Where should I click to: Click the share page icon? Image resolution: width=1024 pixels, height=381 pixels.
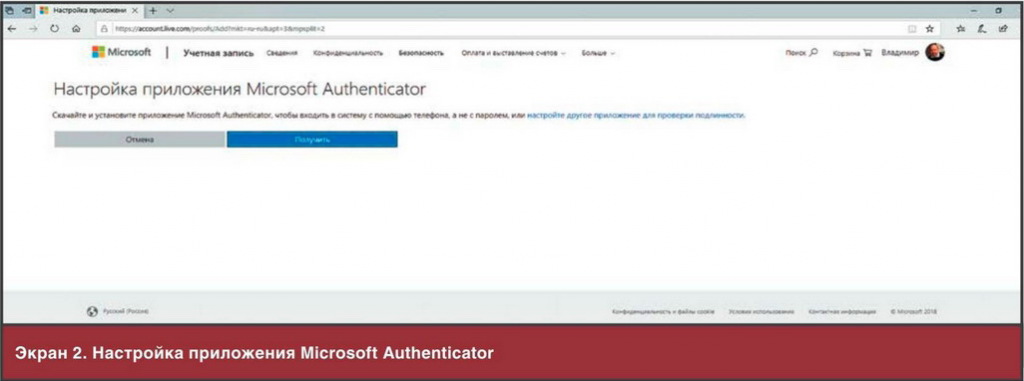click(x=1002, y=29)
